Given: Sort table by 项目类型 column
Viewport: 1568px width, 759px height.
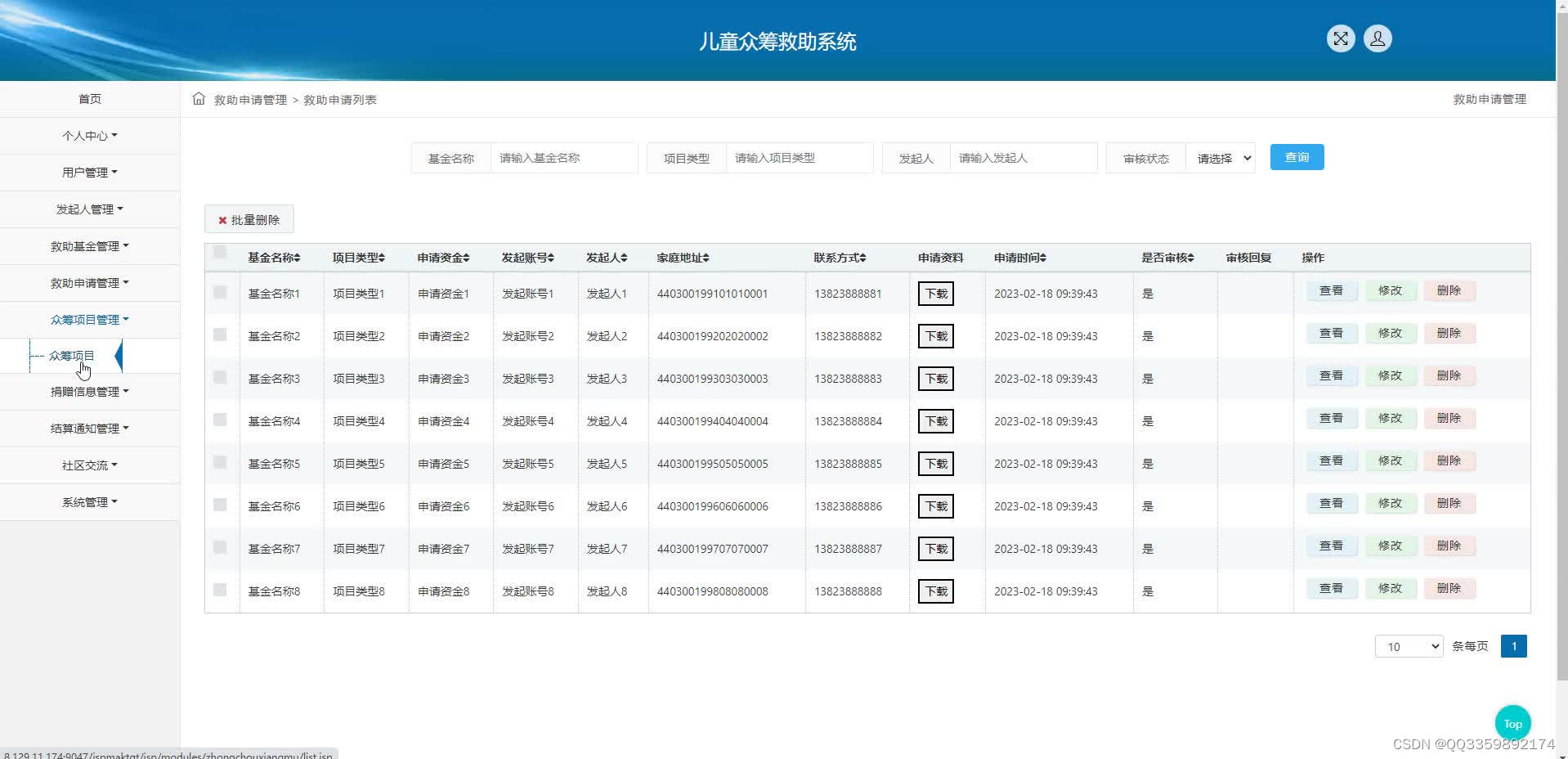Looking at the screenshot, I should 359,258.
